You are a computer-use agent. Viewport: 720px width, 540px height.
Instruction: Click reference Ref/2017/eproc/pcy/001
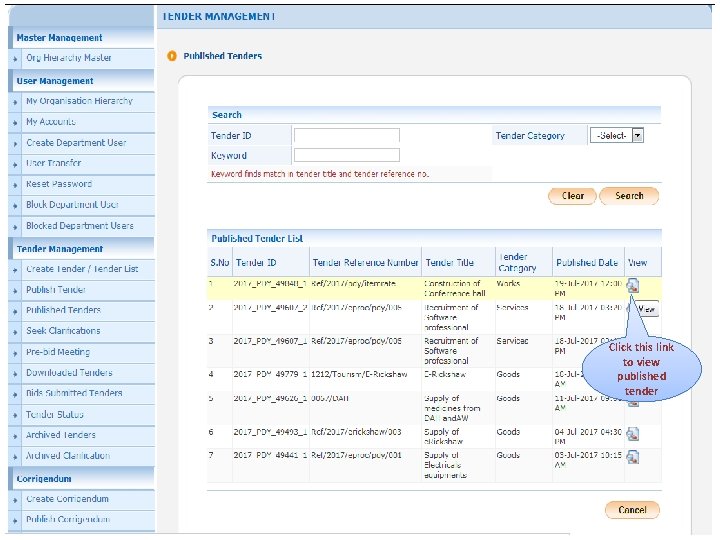pos(356,455)
